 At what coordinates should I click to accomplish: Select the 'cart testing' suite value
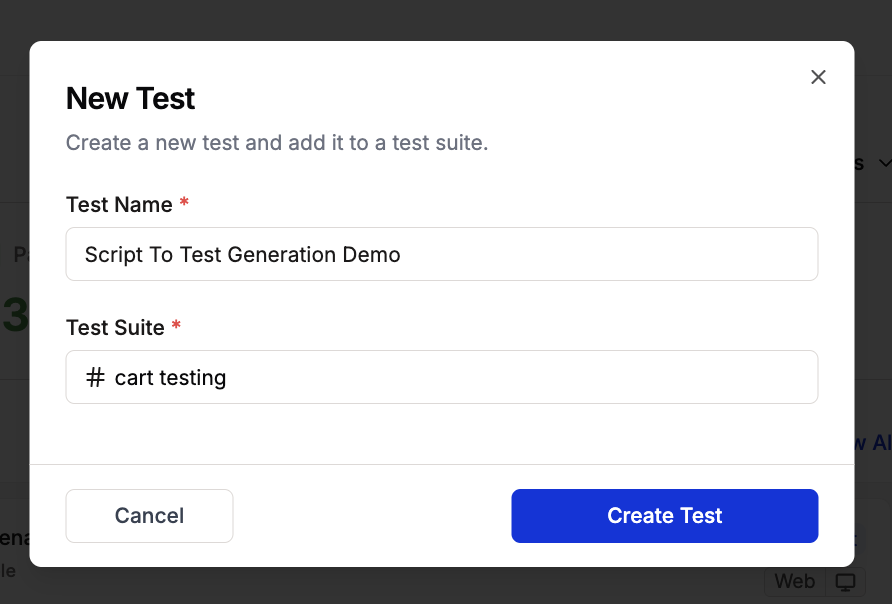[x=170, y=378]
